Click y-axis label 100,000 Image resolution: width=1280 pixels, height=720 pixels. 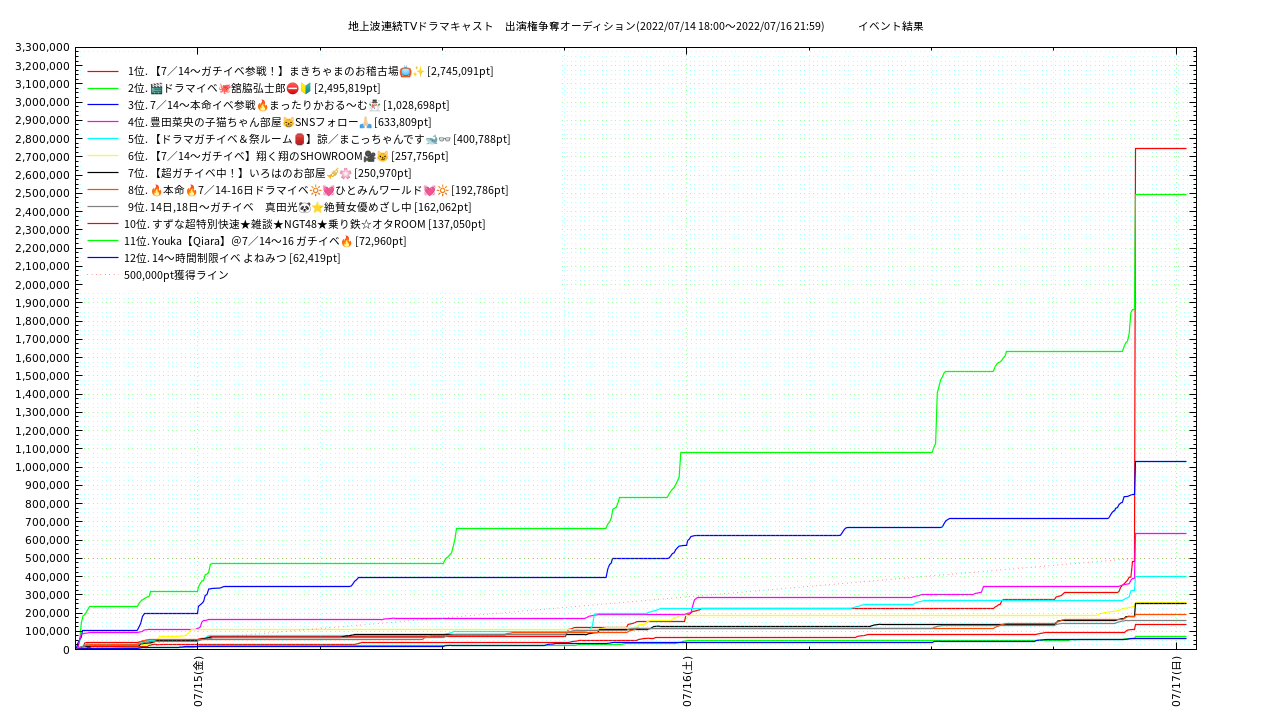[x=48, y=632]
